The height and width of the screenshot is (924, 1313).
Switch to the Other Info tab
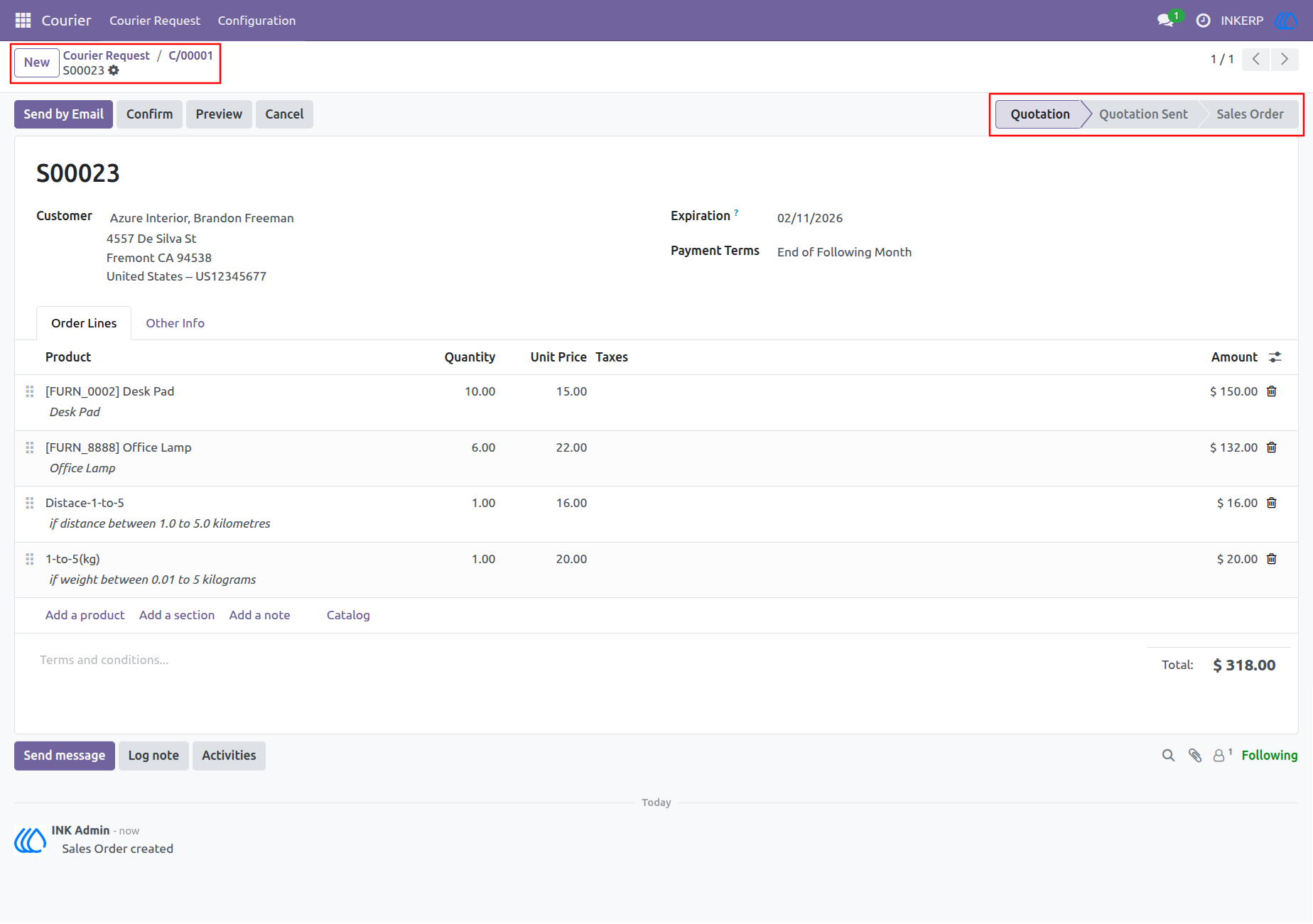point(175,323)
